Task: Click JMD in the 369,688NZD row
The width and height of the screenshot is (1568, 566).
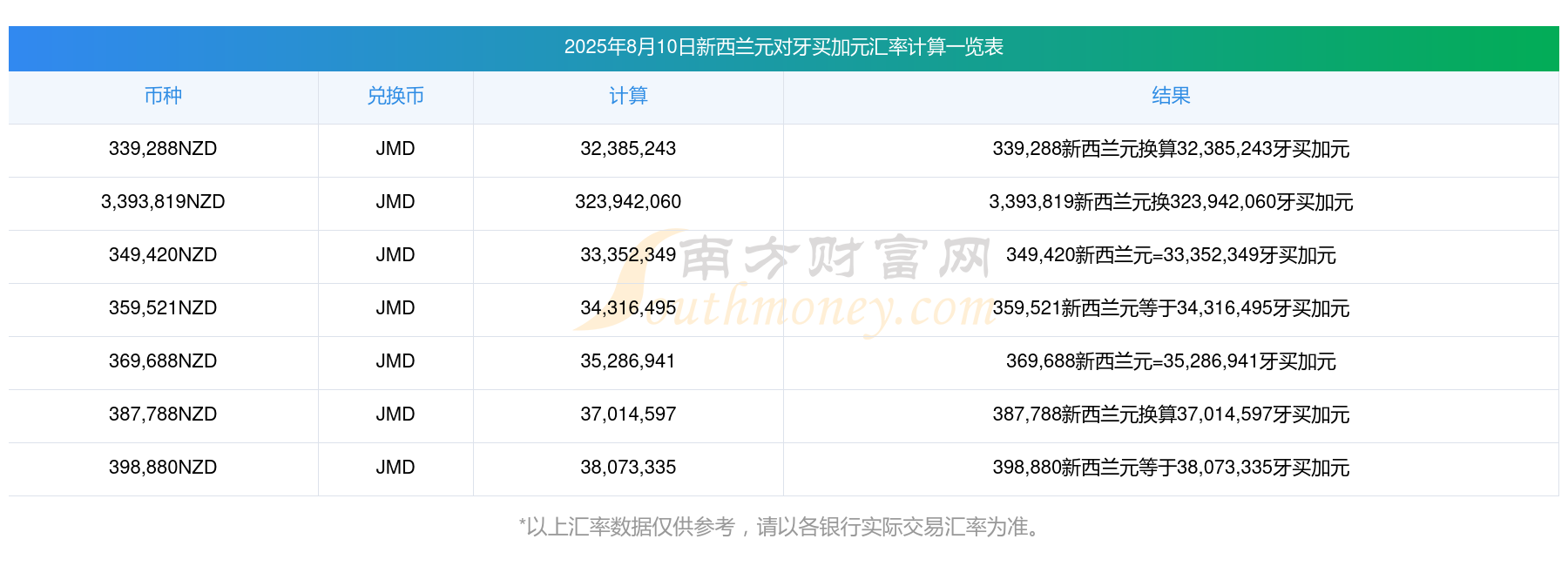Action: [x=395, y=361]
